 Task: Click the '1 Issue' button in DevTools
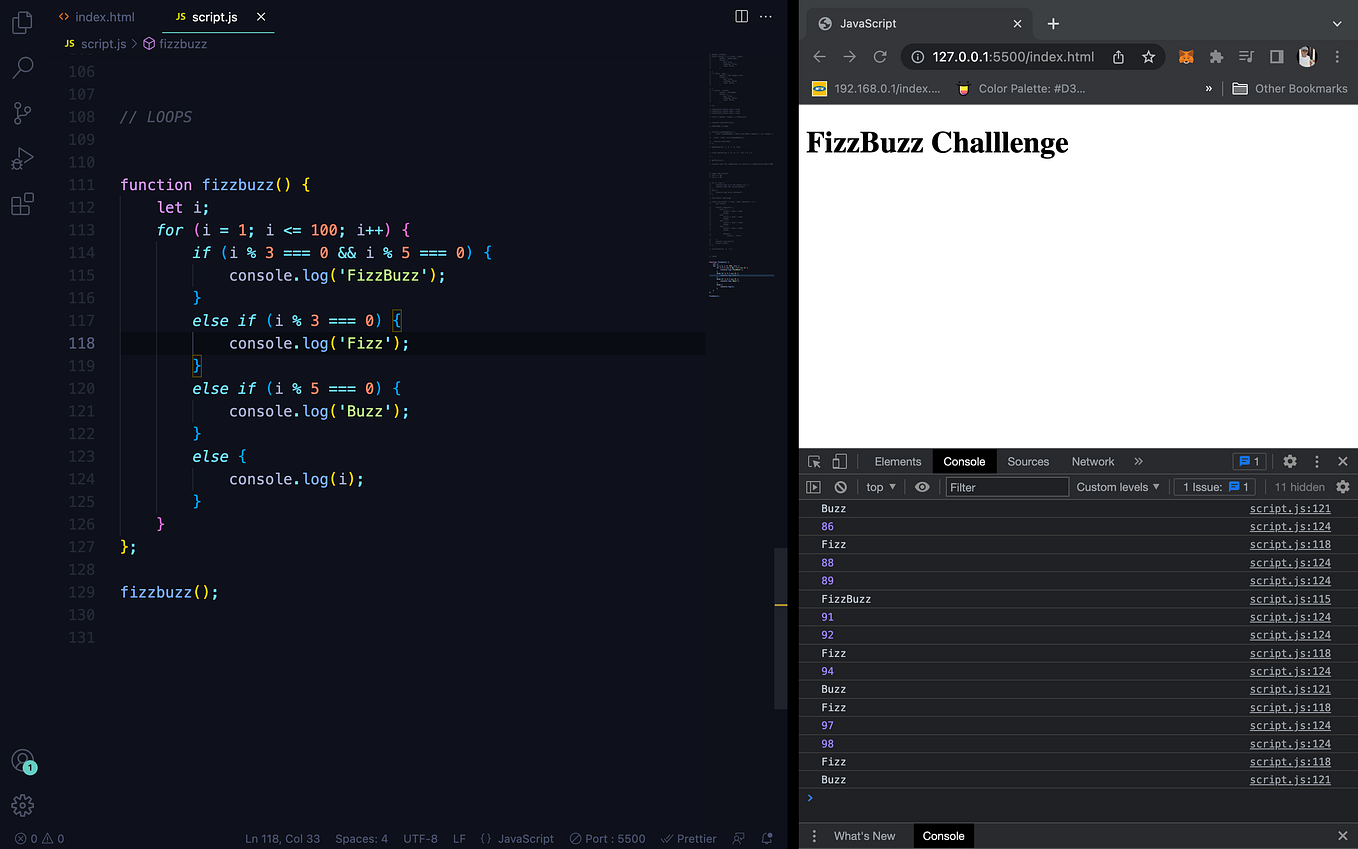coord(1213,487)
